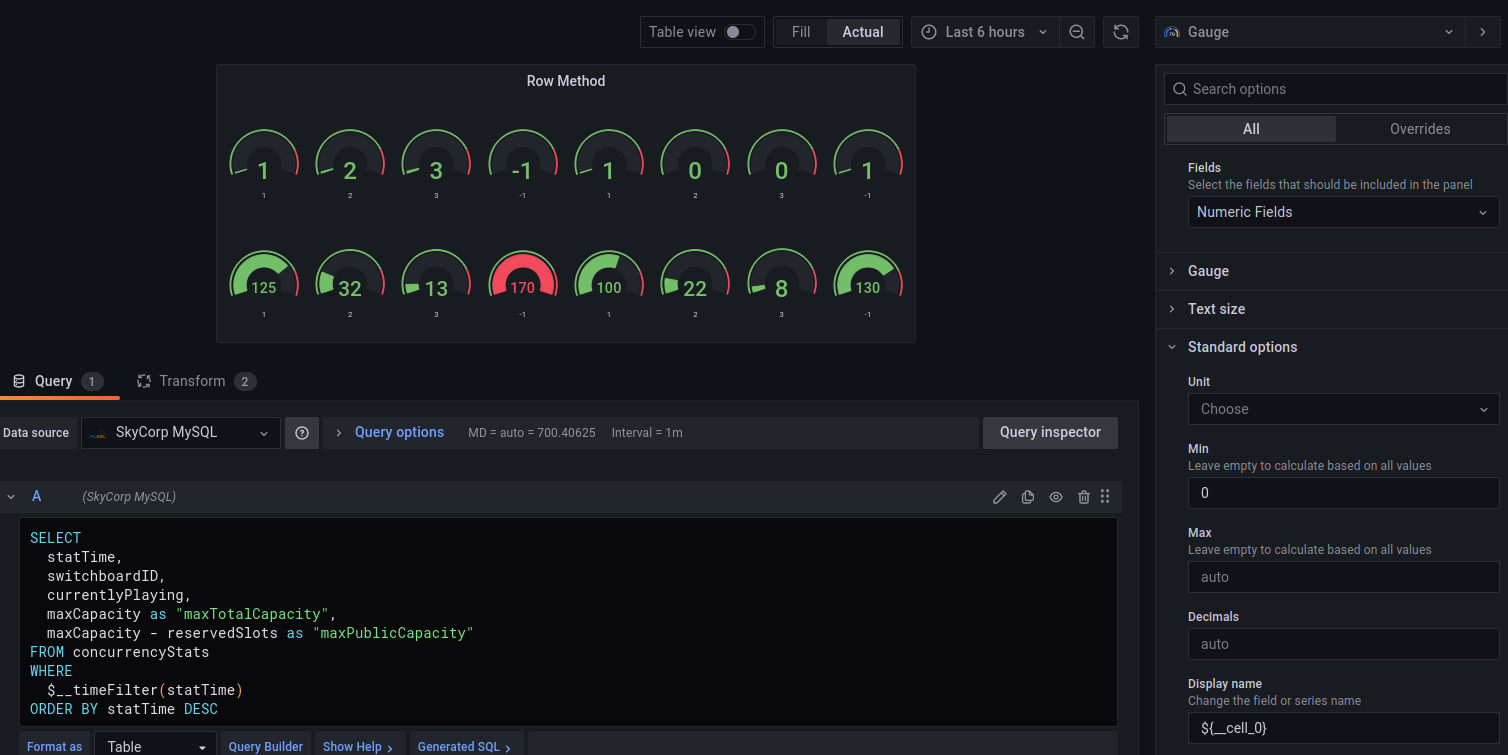Click the SkyCorp MySQL data source logo
Viewport: 1508px width, 755px height.
(x=98, y=433)
